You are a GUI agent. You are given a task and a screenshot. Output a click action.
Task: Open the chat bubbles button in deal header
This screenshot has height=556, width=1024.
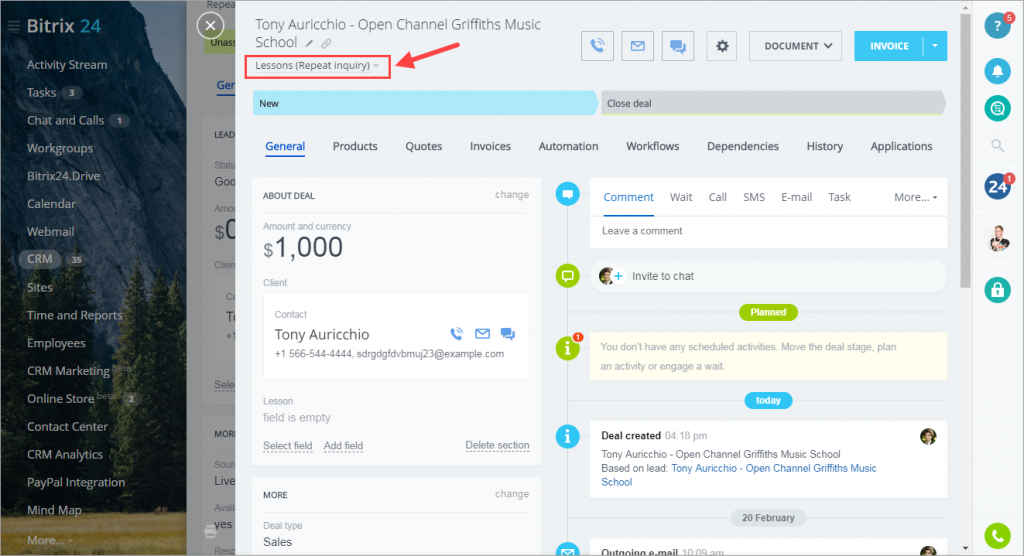[x=678, y=46]
